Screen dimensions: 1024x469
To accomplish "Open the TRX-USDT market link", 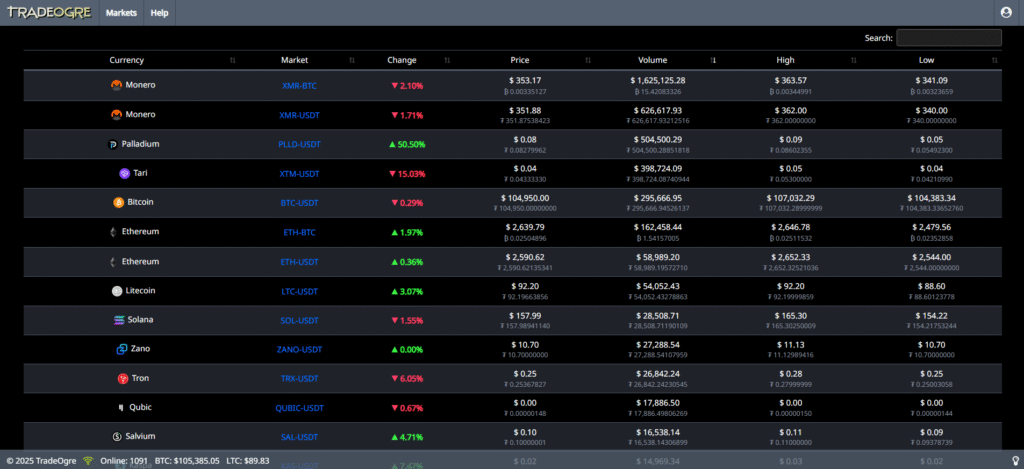I will coord(299,379).
